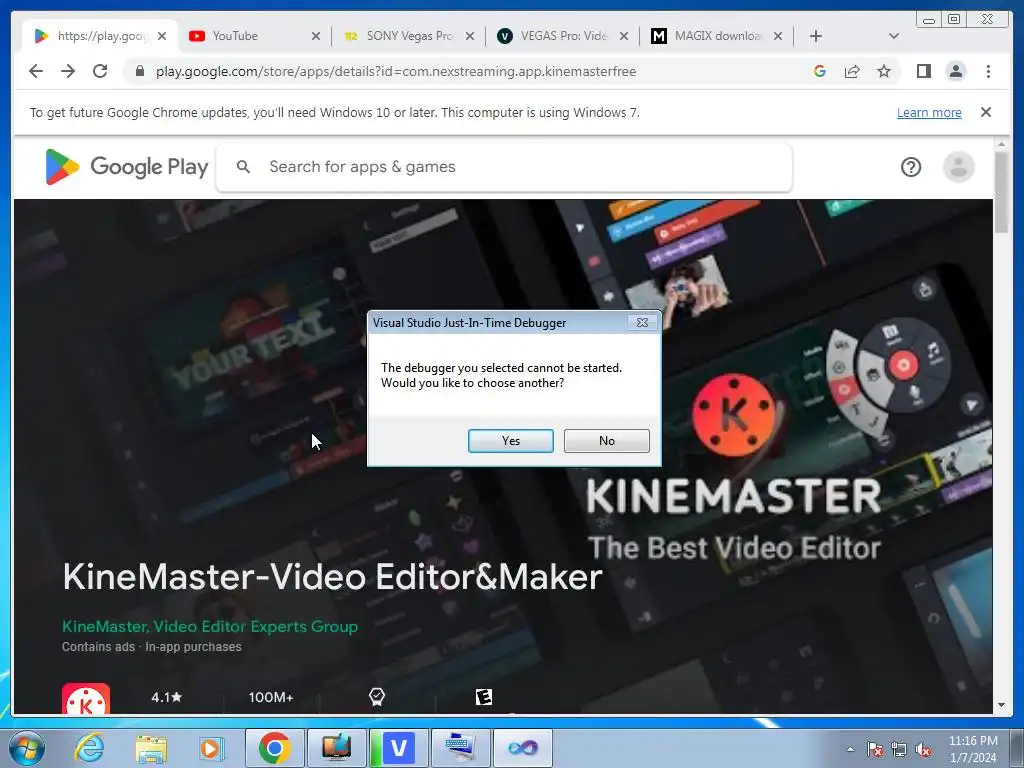Click the page scrollbar down arrow
The width and height of the screenshot is (1024, 768).
pos(1001,705)
